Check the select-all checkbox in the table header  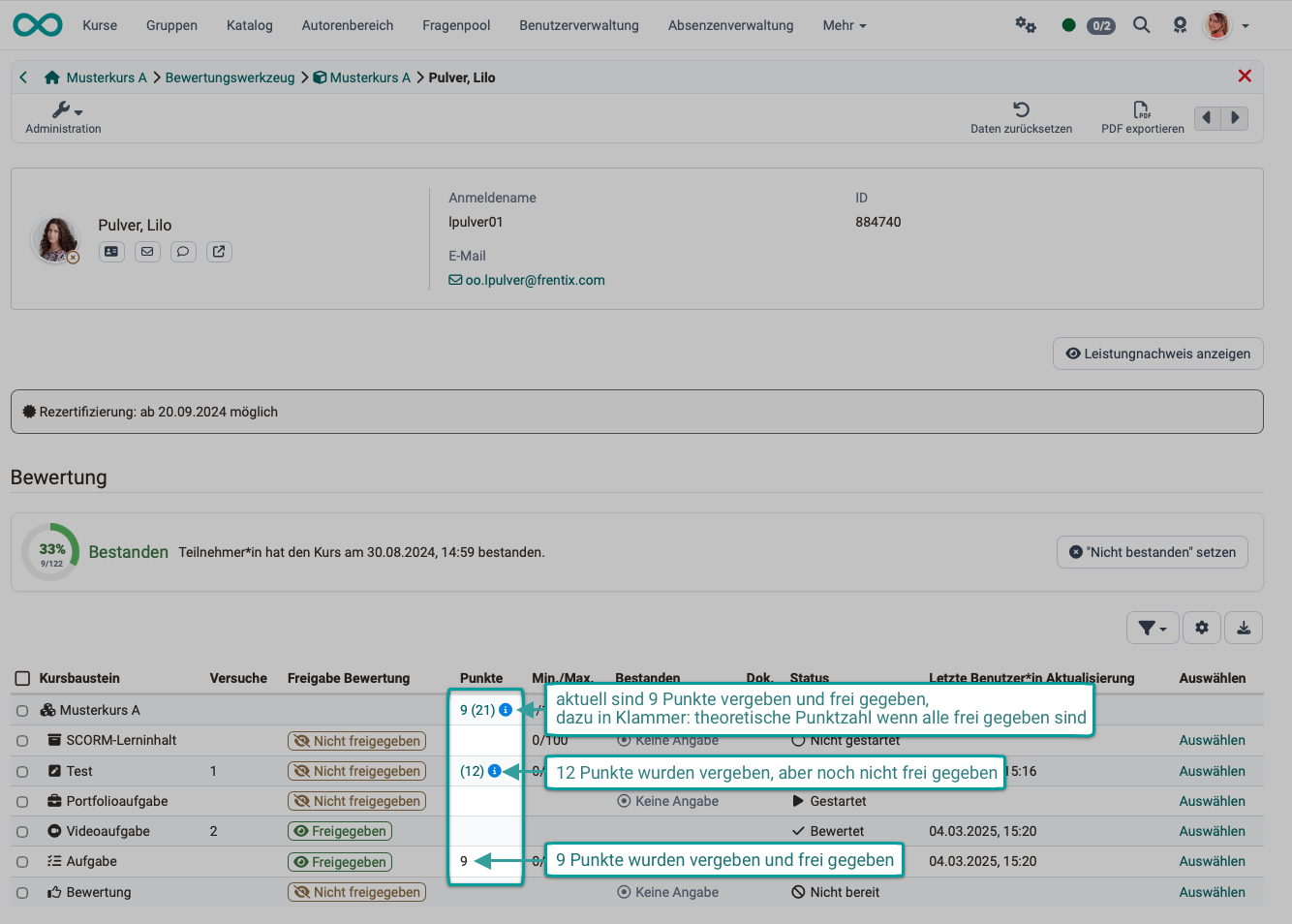click(22, 678)
